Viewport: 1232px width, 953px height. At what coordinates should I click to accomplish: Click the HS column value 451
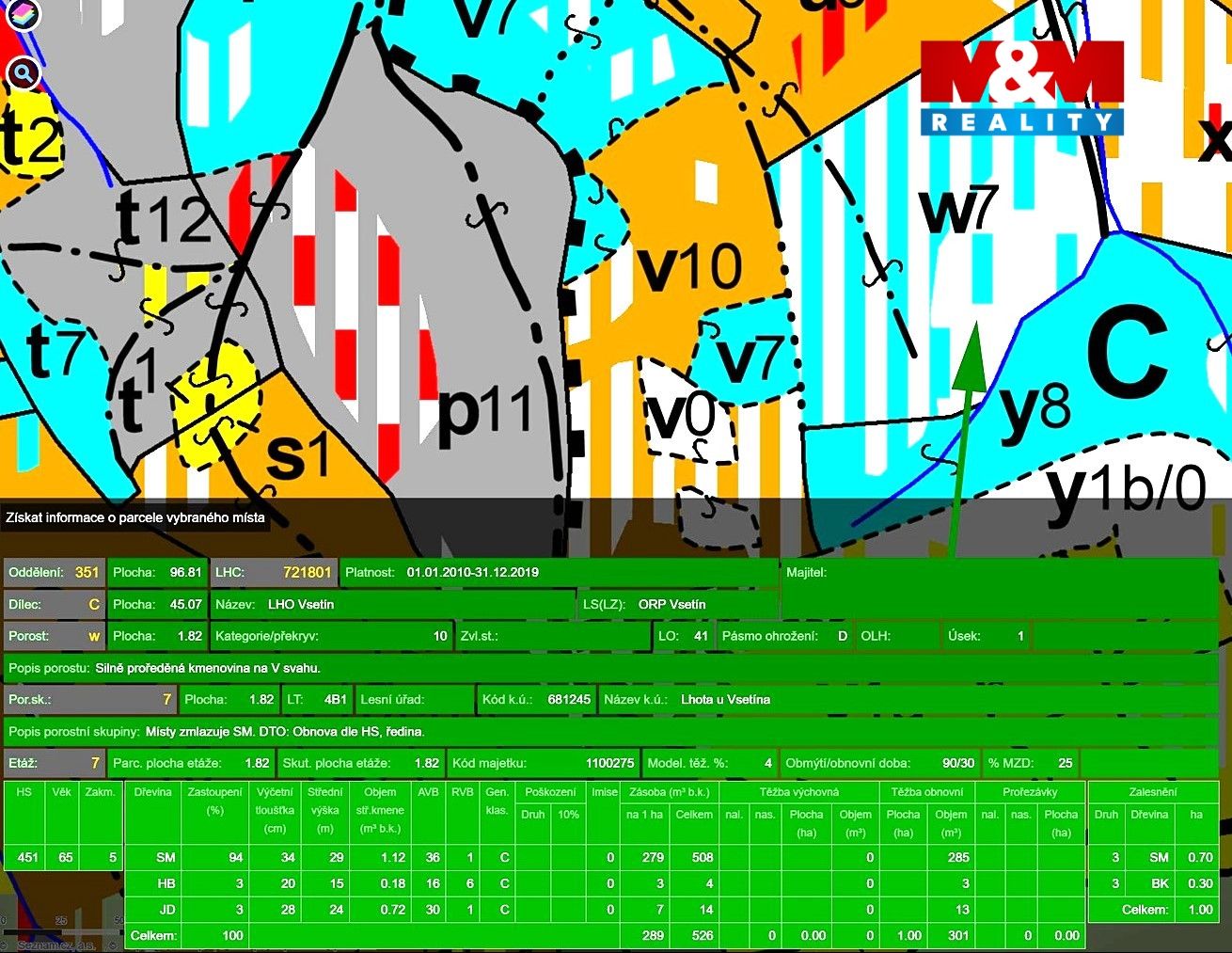[27, 857]
